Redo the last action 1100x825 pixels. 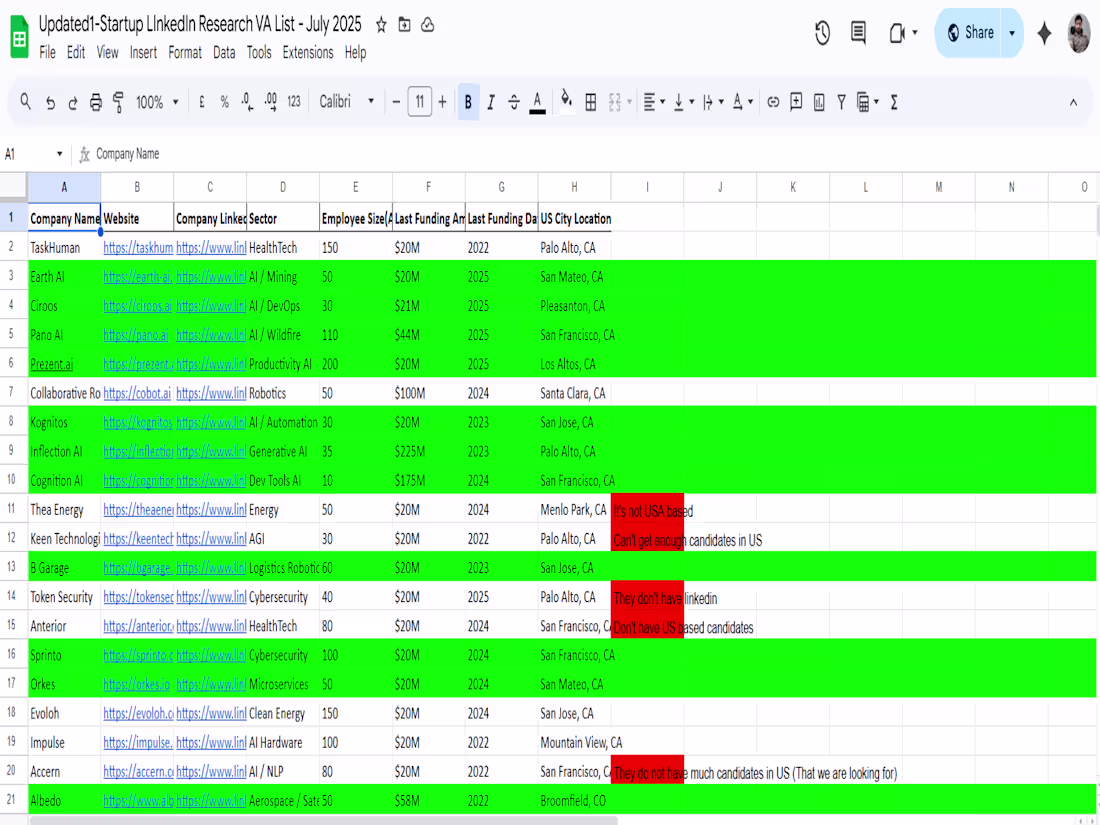tap(73, 102)
